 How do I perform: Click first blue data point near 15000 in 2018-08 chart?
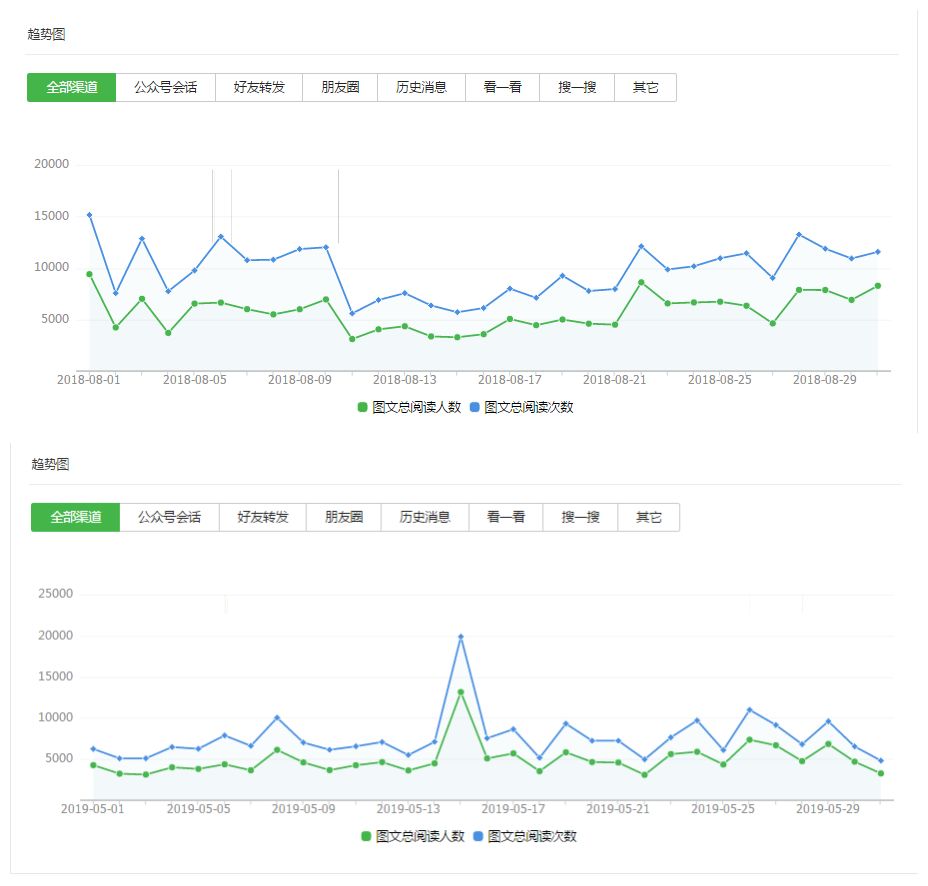coord(89,215)
